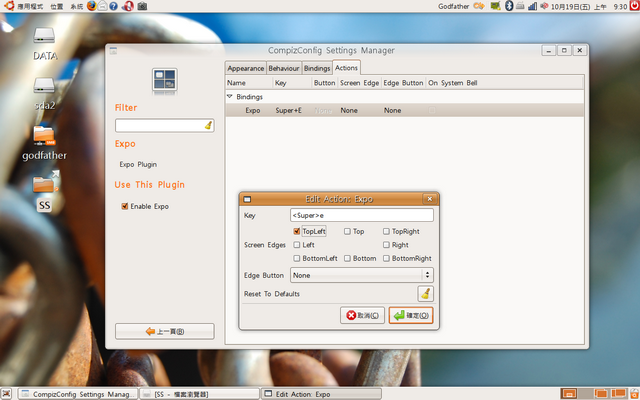Check the Right screen edge
Screen dimensions: 640x400
tap(386, 245)
